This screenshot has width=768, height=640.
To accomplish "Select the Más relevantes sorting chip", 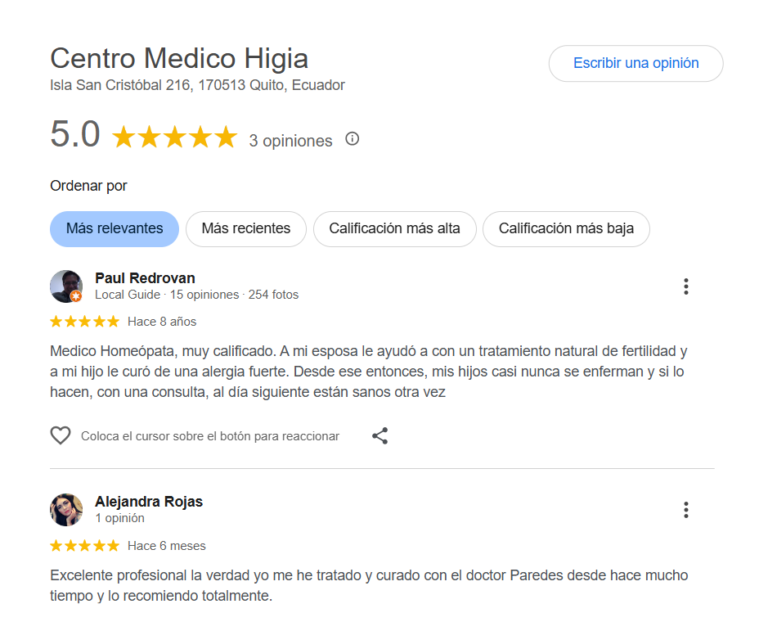I will (115, 229).
